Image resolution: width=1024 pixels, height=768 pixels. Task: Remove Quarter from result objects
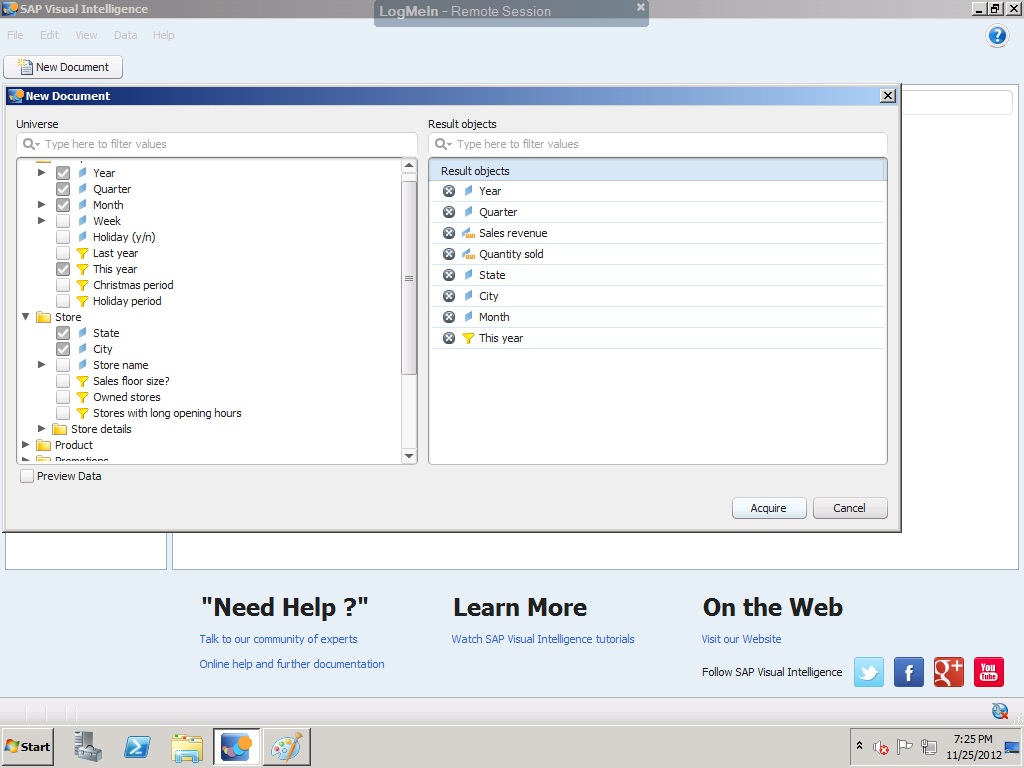click(449, 212)
